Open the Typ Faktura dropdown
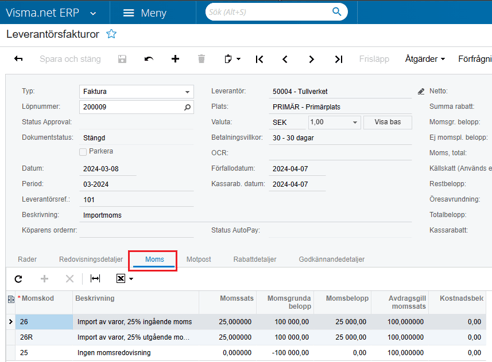 pyautogui.click(x=187, y=92)
